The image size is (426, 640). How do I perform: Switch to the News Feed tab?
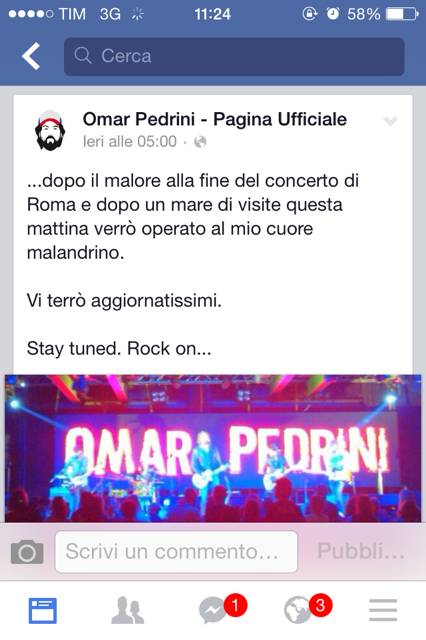[42, 611]
